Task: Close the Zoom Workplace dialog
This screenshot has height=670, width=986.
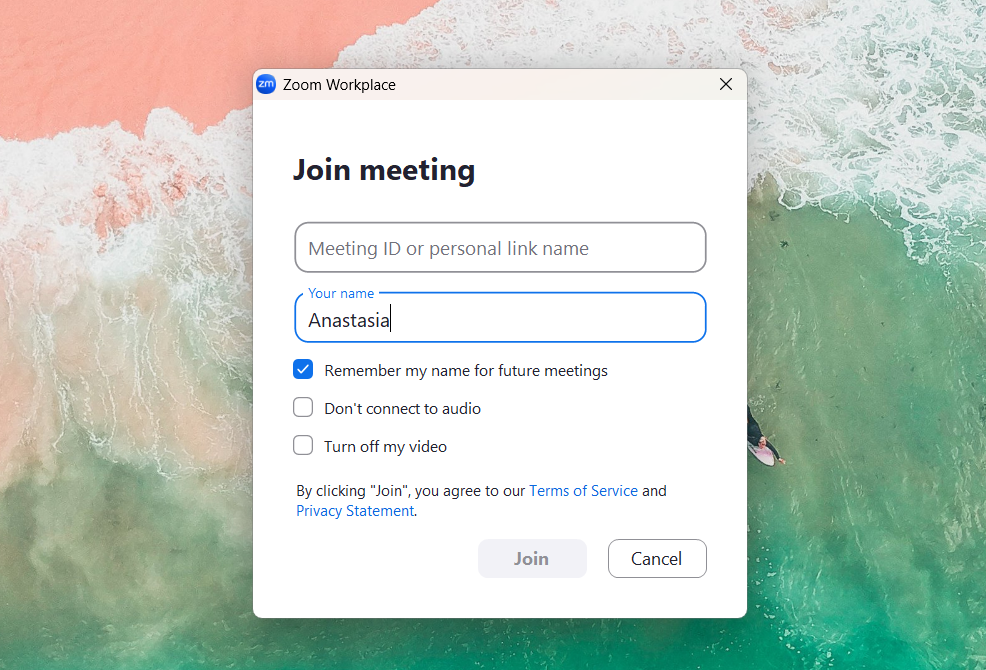Action: click(726, 84)
